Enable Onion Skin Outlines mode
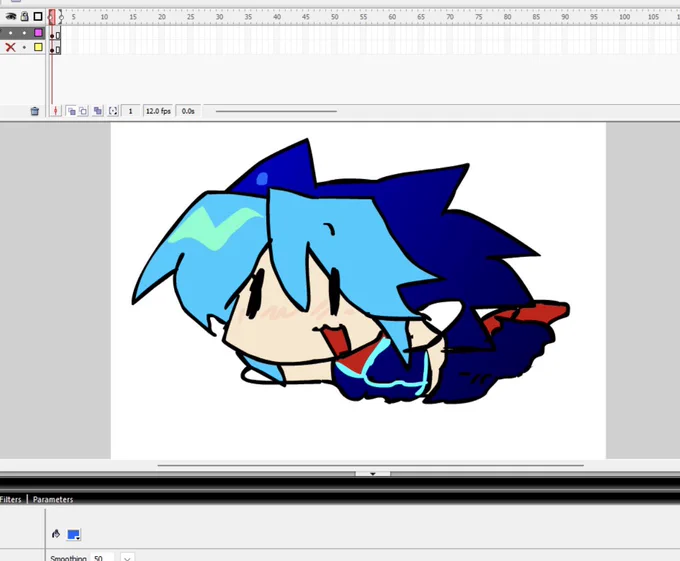 83,111
